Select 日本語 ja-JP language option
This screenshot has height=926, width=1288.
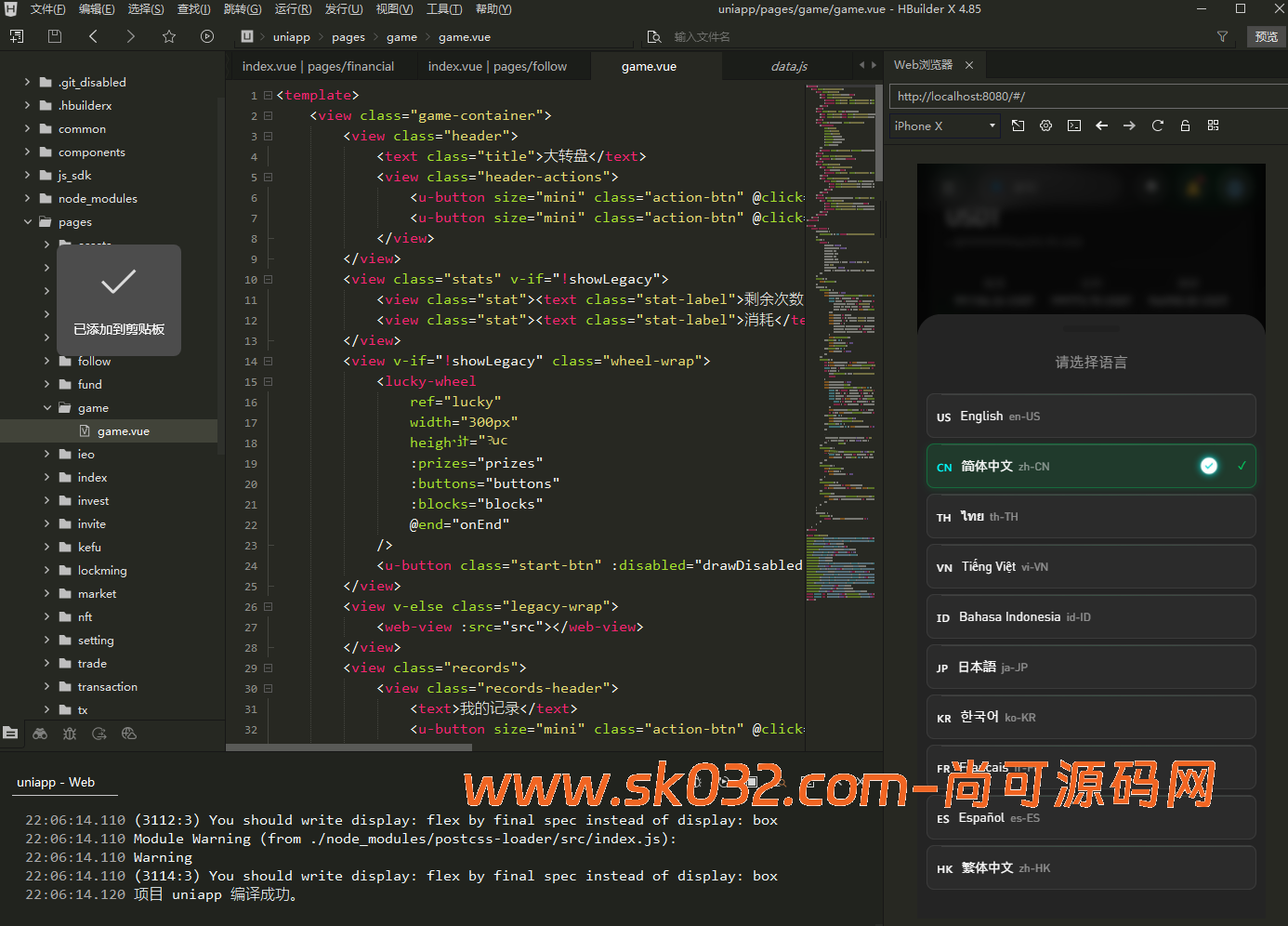(x=1090, y=667)
